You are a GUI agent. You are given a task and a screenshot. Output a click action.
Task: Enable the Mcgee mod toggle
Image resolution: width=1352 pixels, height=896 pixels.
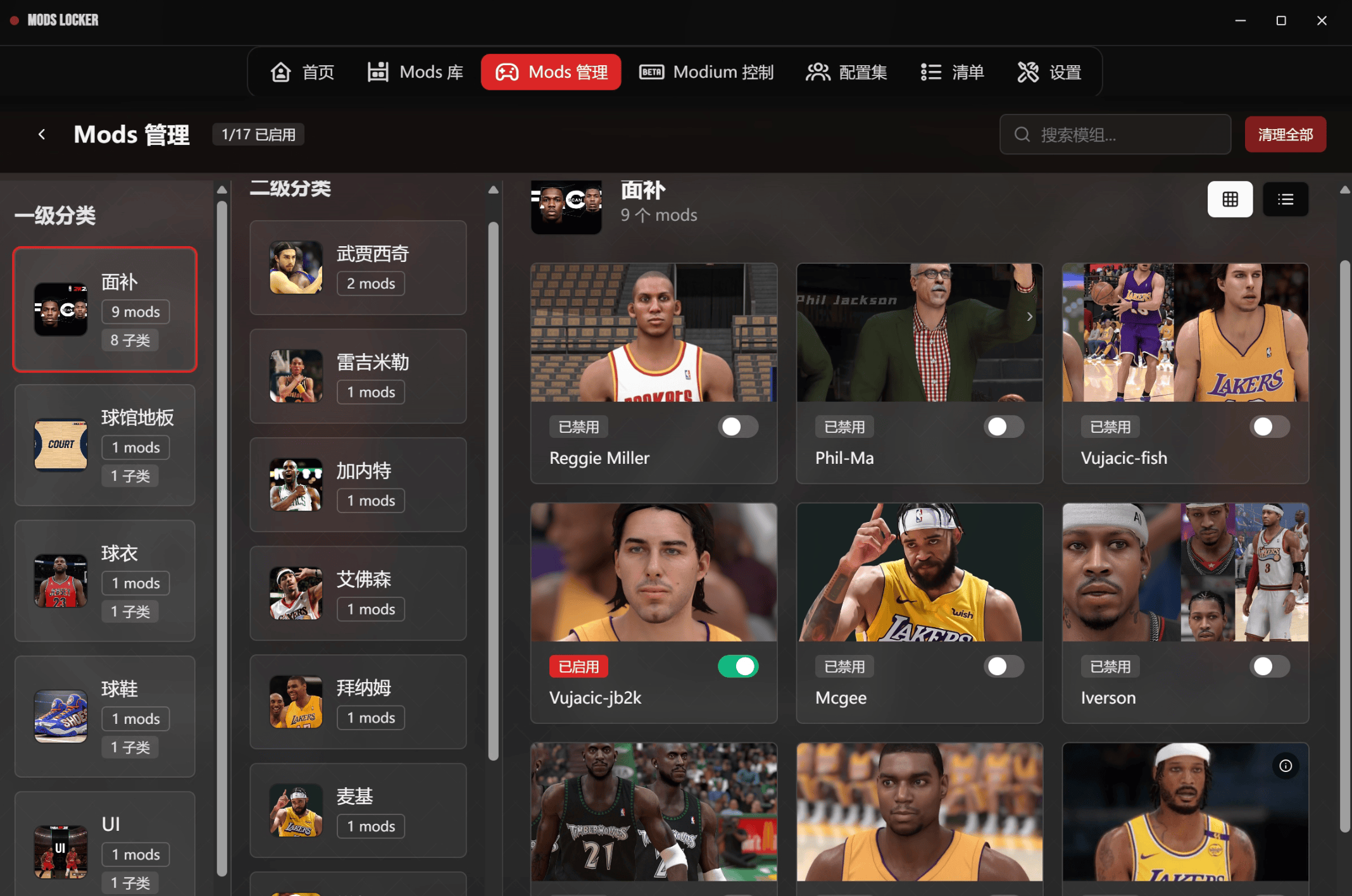pos(1004,666)
